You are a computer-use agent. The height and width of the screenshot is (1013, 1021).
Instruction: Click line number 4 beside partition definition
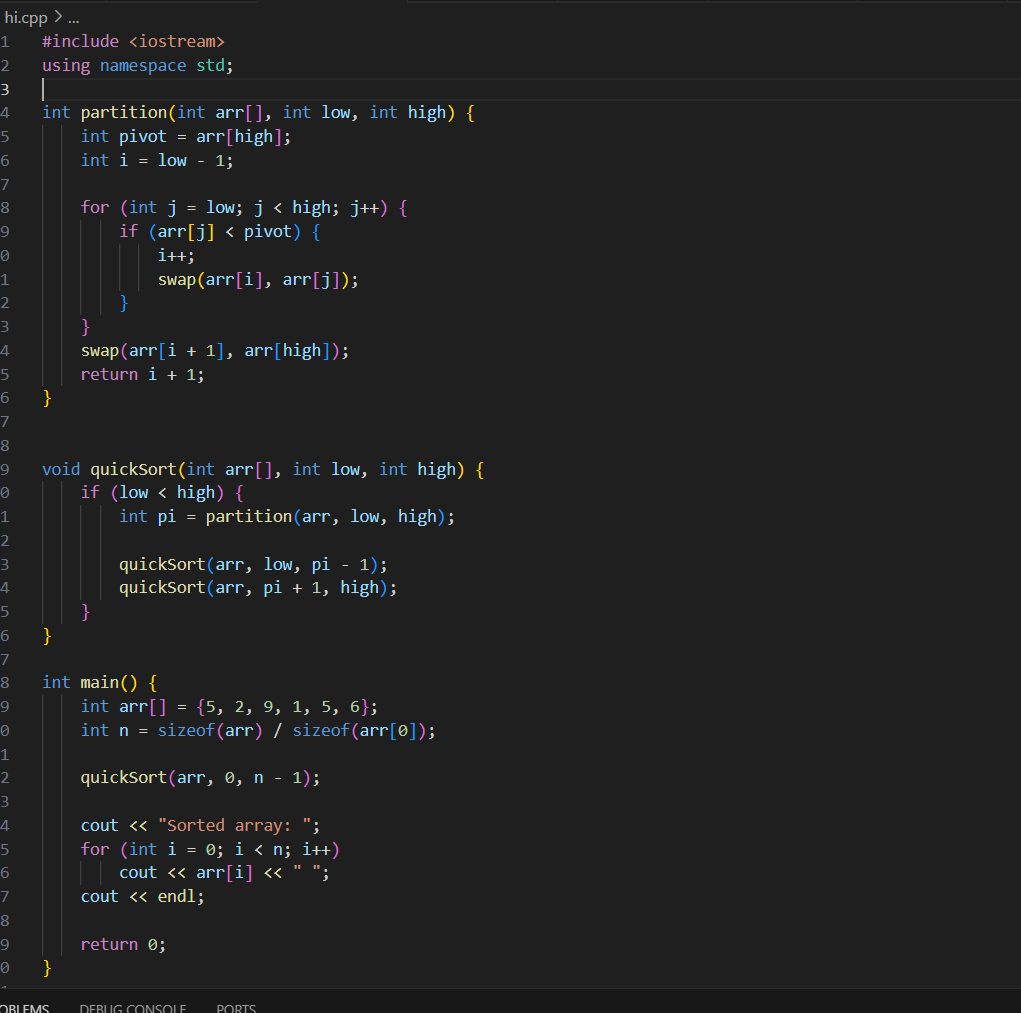[5, 113]
